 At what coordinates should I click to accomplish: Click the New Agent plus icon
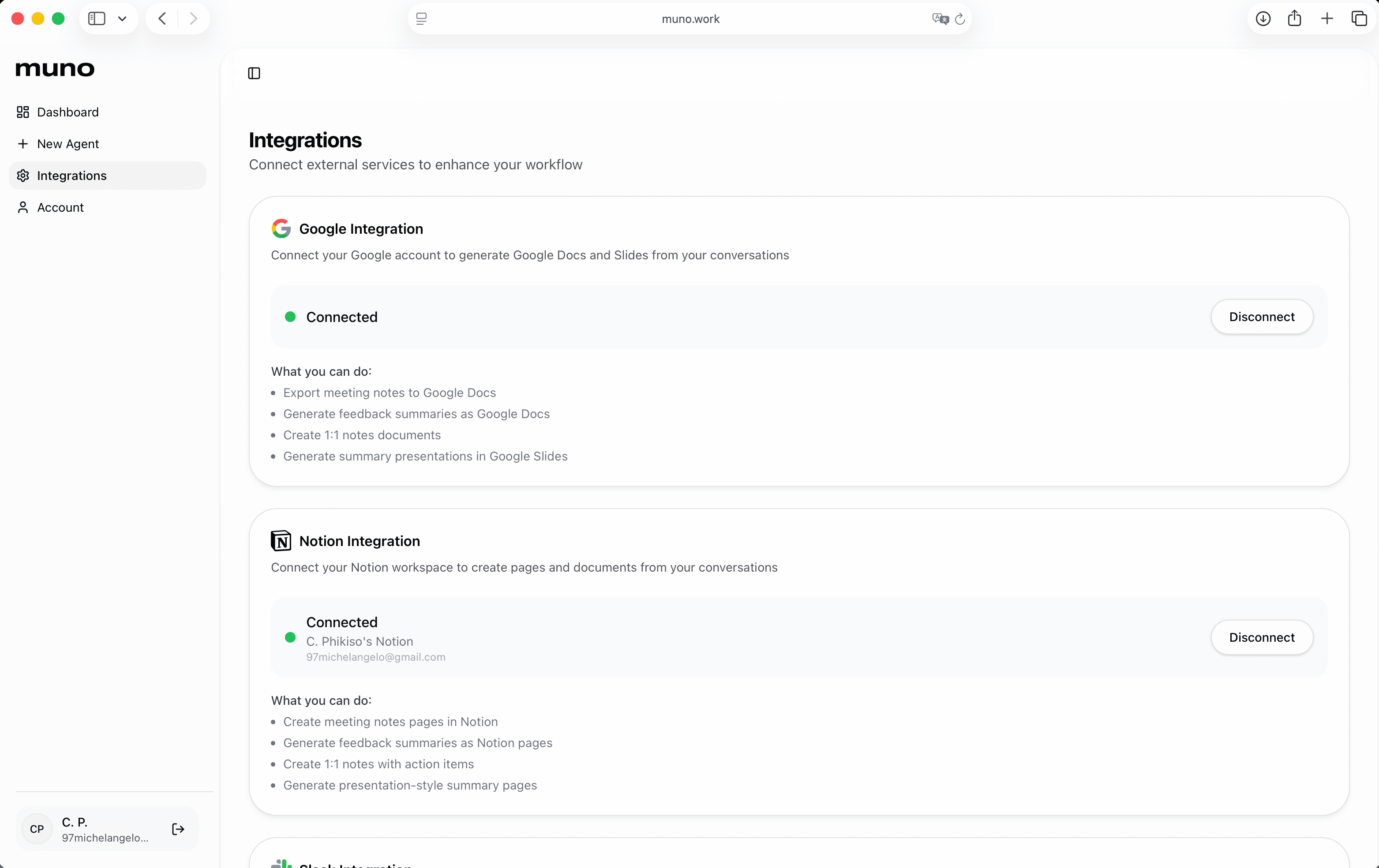point(23,144)
